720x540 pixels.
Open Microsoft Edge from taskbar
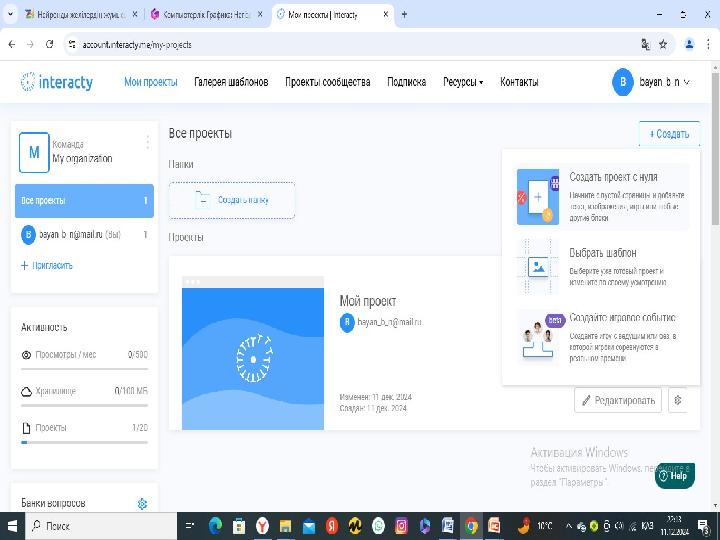click(x=215, y=526)
